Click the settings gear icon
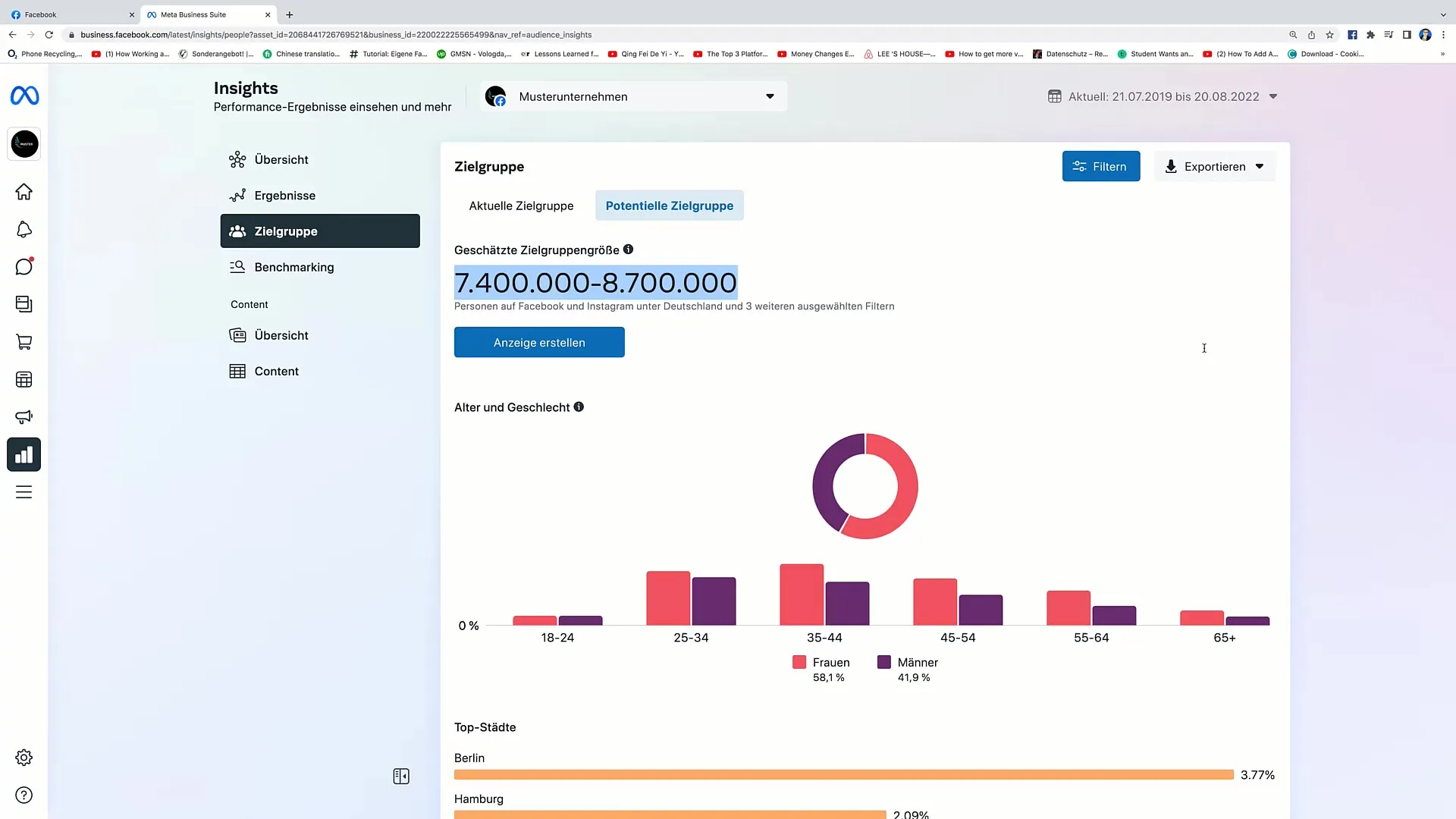The width and height of the screenshot is (1456, 819). [24, 758]
